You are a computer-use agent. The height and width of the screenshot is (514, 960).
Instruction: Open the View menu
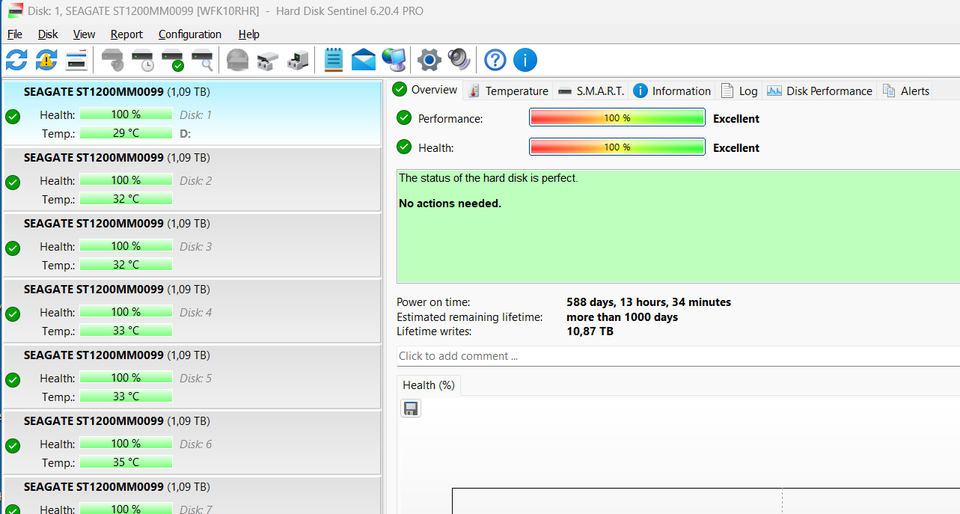pos(84,34)
